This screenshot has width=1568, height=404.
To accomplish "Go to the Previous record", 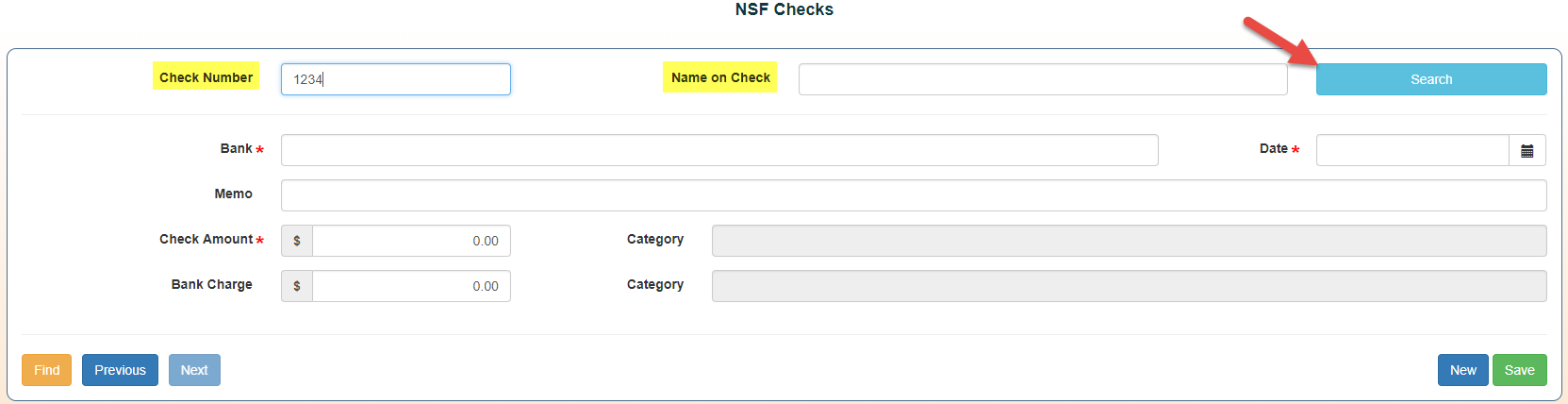I will coord(120,370).
